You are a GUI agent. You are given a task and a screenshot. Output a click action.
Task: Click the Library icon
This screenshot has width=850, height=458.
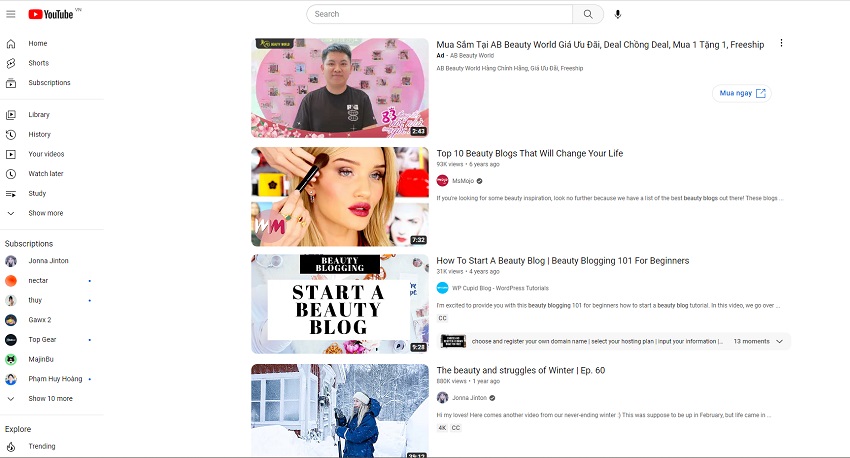point(11,115)
